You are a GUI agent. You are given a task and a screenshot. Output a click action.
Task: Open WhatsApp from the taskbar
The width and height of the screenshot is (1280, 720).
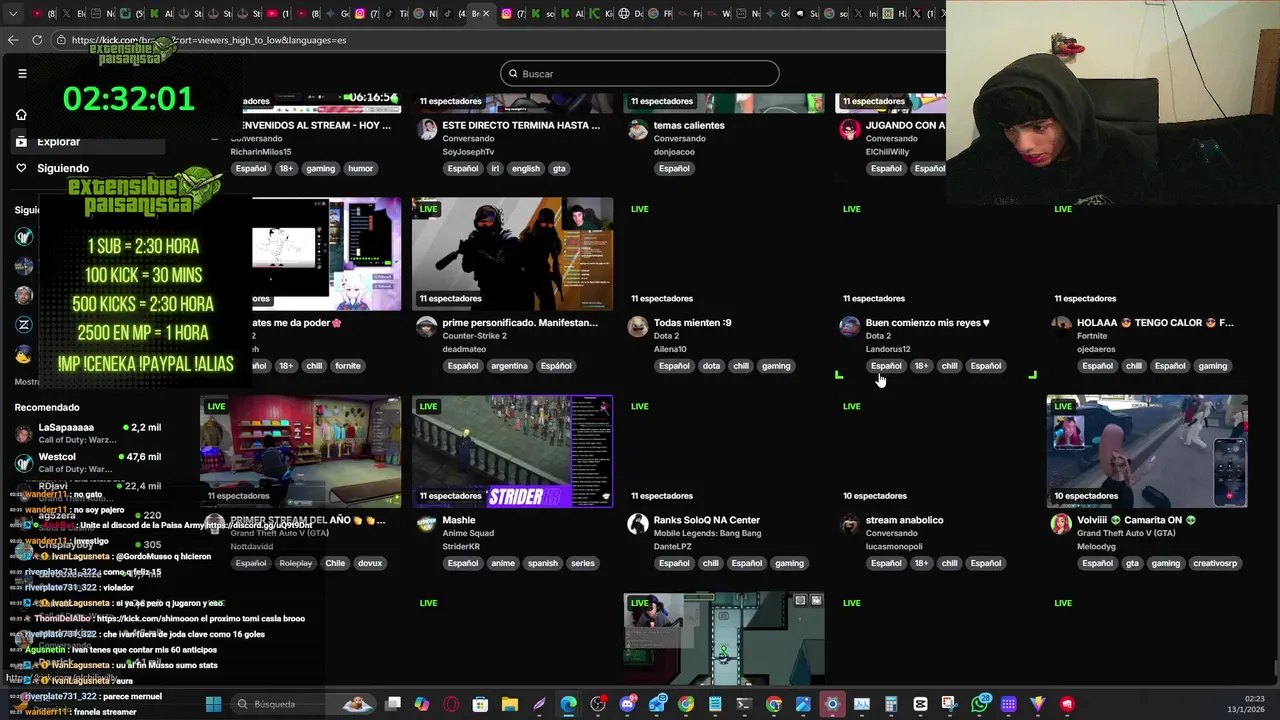pos(979,704)
